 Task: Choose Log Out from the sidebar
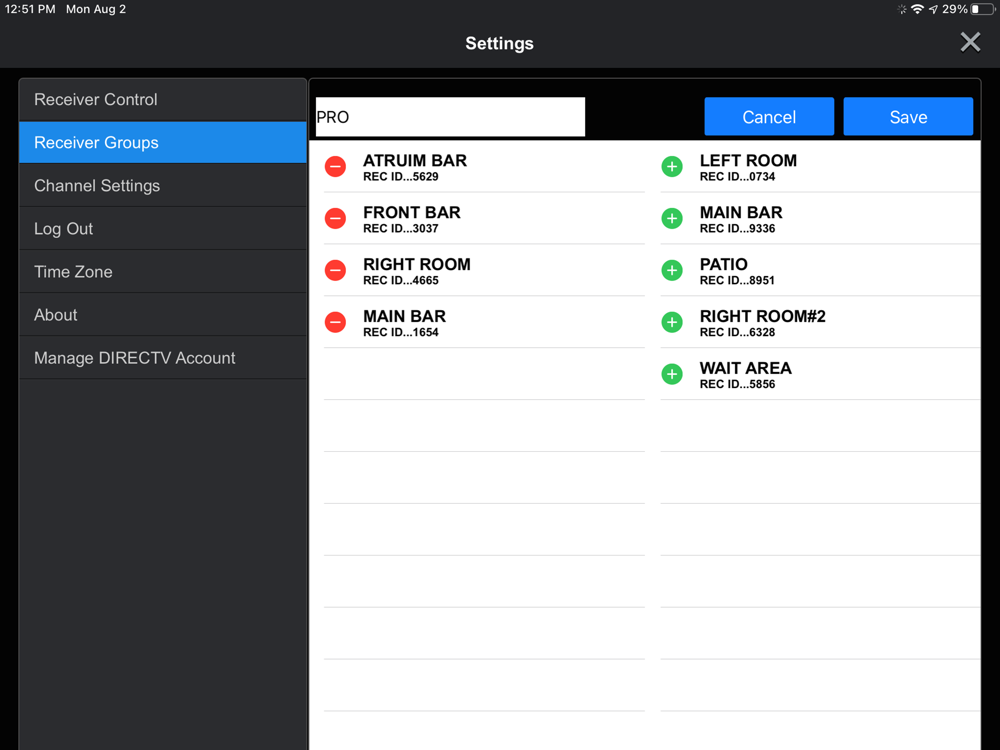(163, 229)
